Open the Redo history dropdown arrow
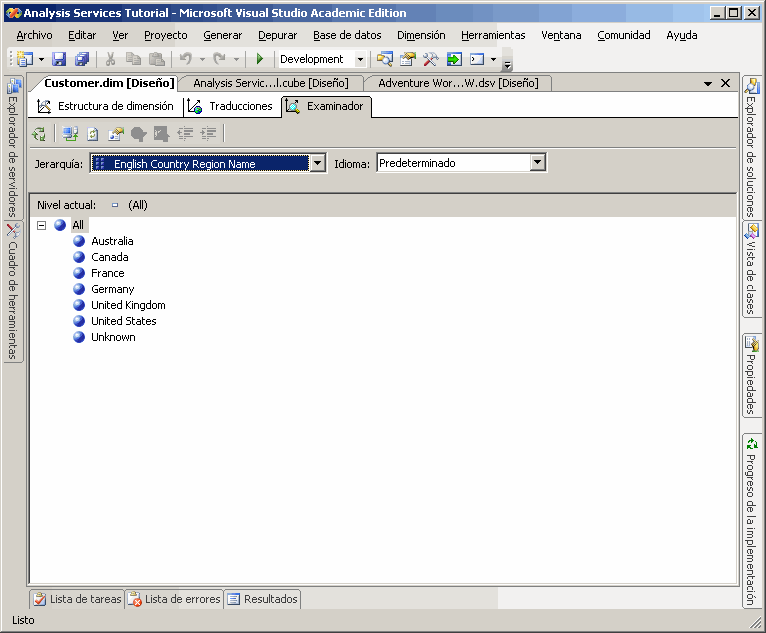 [236, 60]
